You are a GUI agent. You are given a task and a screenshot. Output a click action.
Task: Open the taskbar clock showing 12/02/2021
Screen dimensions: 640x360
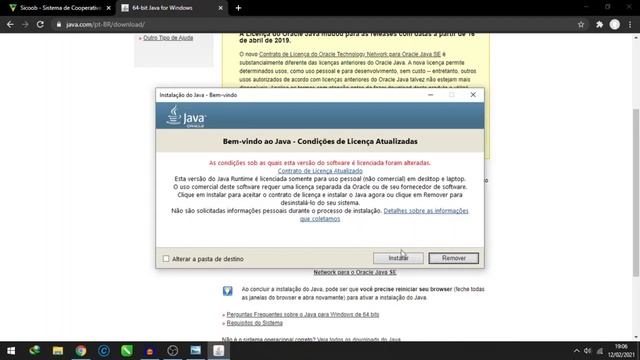pos(621,351)
